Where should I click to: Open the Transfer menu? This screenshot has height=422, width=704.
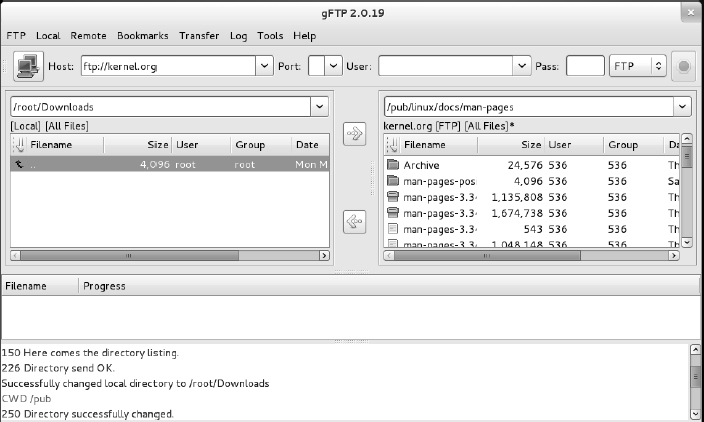pyautogui.click(x=199, y=35)
